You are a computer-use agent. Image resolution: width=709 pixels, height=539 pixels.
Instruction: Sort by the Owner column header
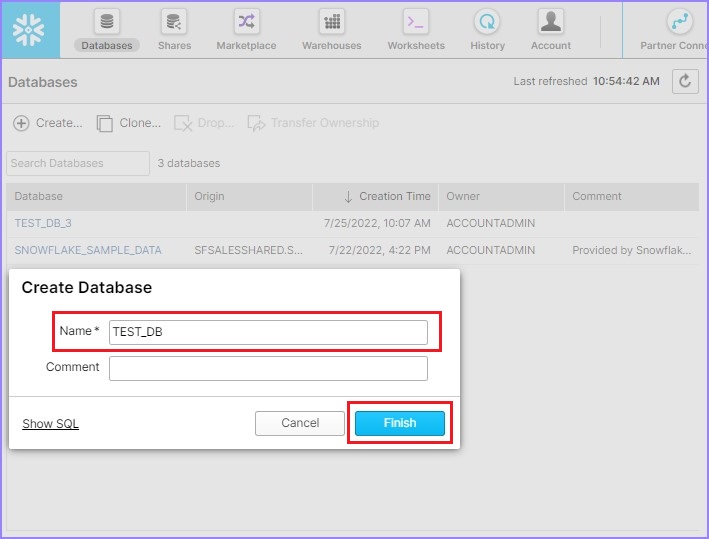click(501, 197)
